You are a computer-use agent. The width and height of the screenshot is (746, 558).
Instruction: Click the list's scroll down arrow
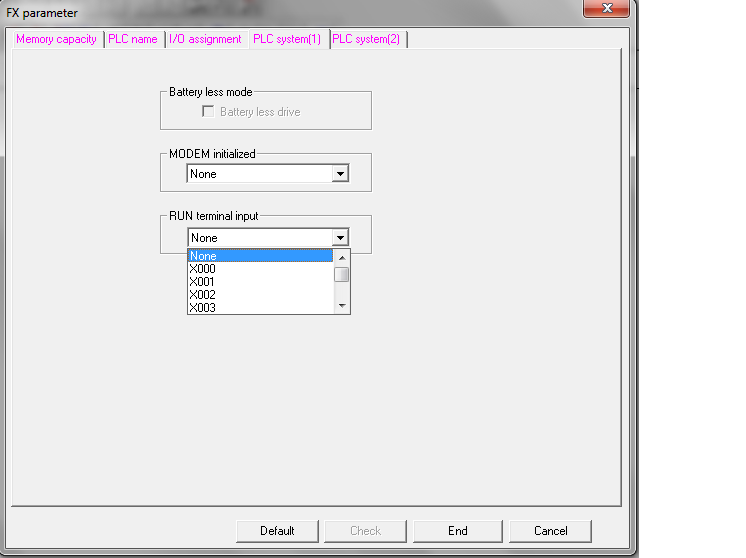pyautogui.click(x=342, y=305)
